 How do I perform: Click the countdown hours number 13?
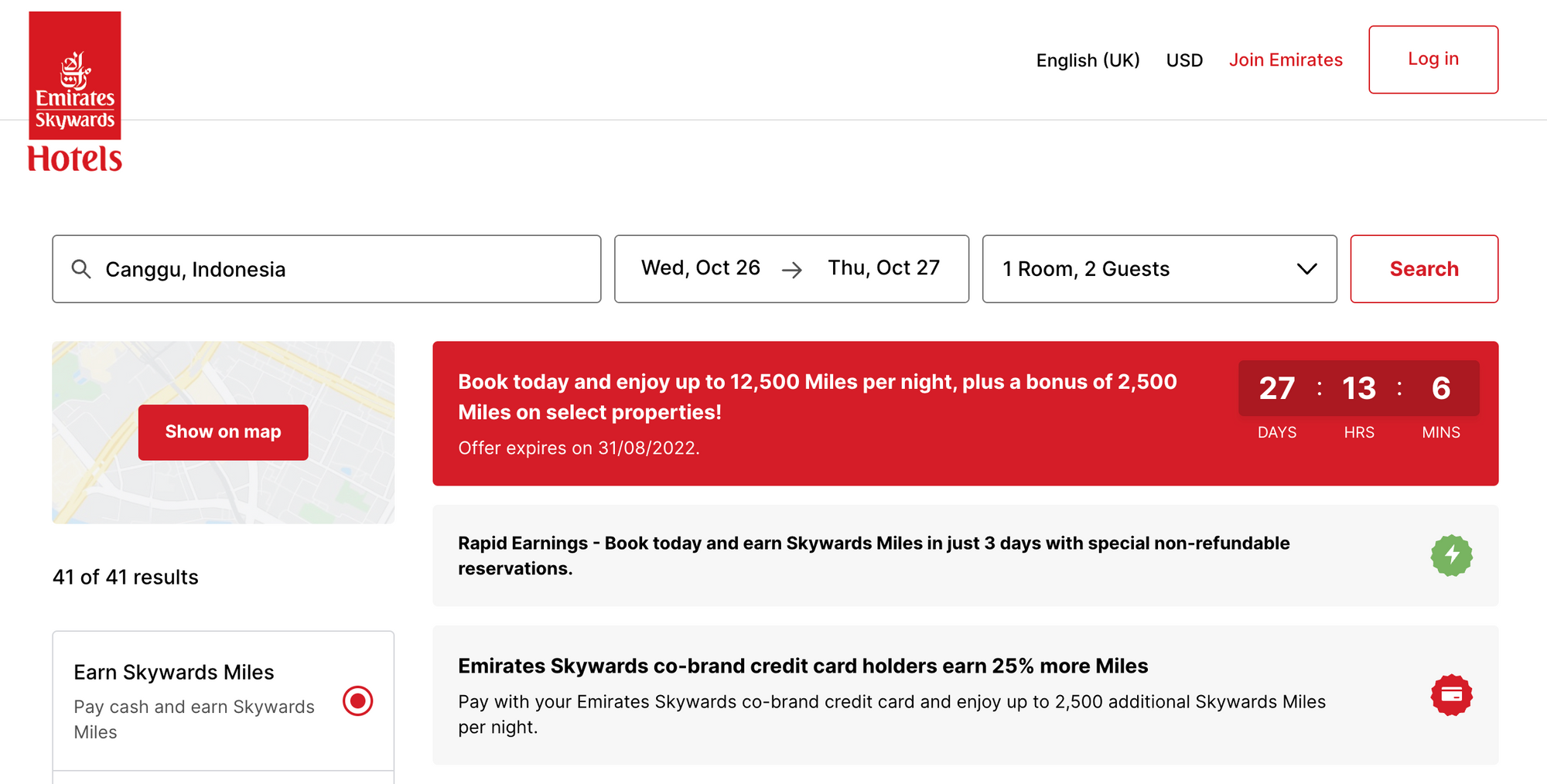1359,388
